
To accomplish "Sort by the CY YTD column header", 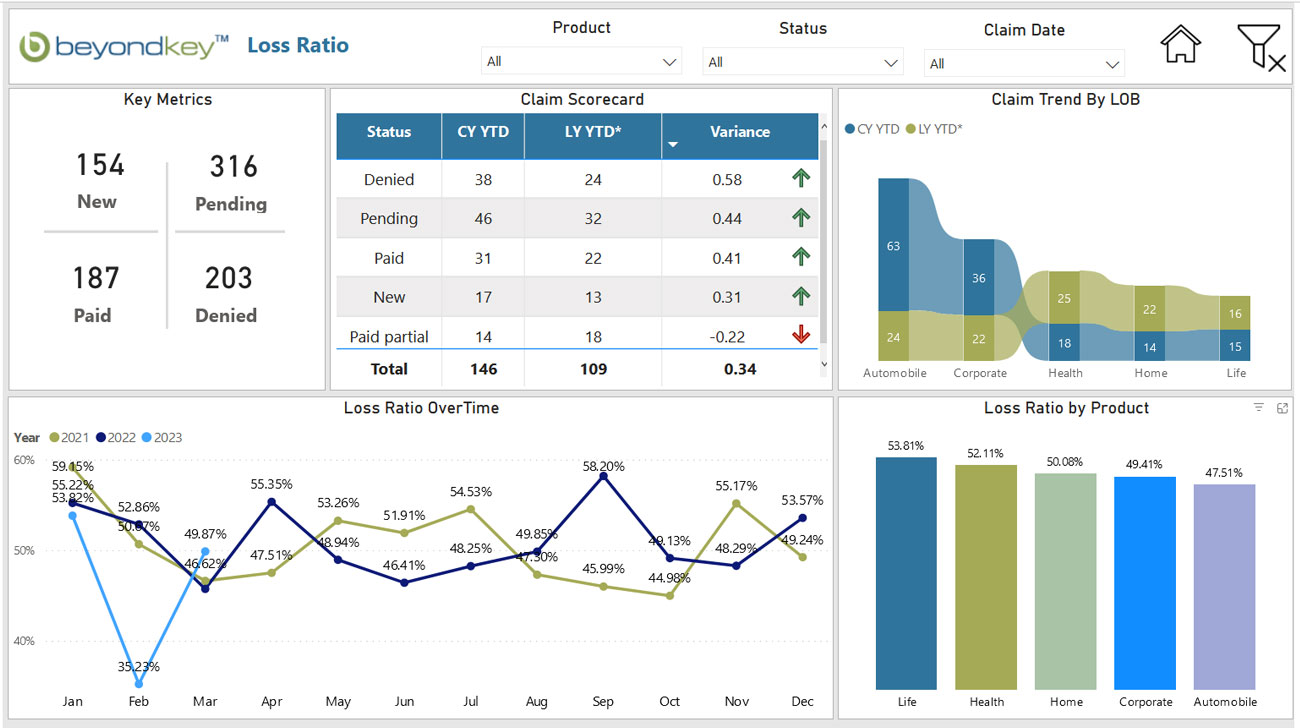I will pyautogui.click(x=482, y=132).
